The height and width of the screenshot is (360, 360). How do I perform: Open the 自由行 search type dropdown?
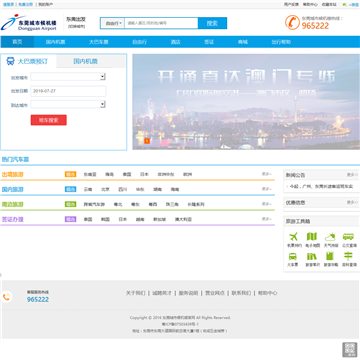pyautogui.click(x=113, y=23)
